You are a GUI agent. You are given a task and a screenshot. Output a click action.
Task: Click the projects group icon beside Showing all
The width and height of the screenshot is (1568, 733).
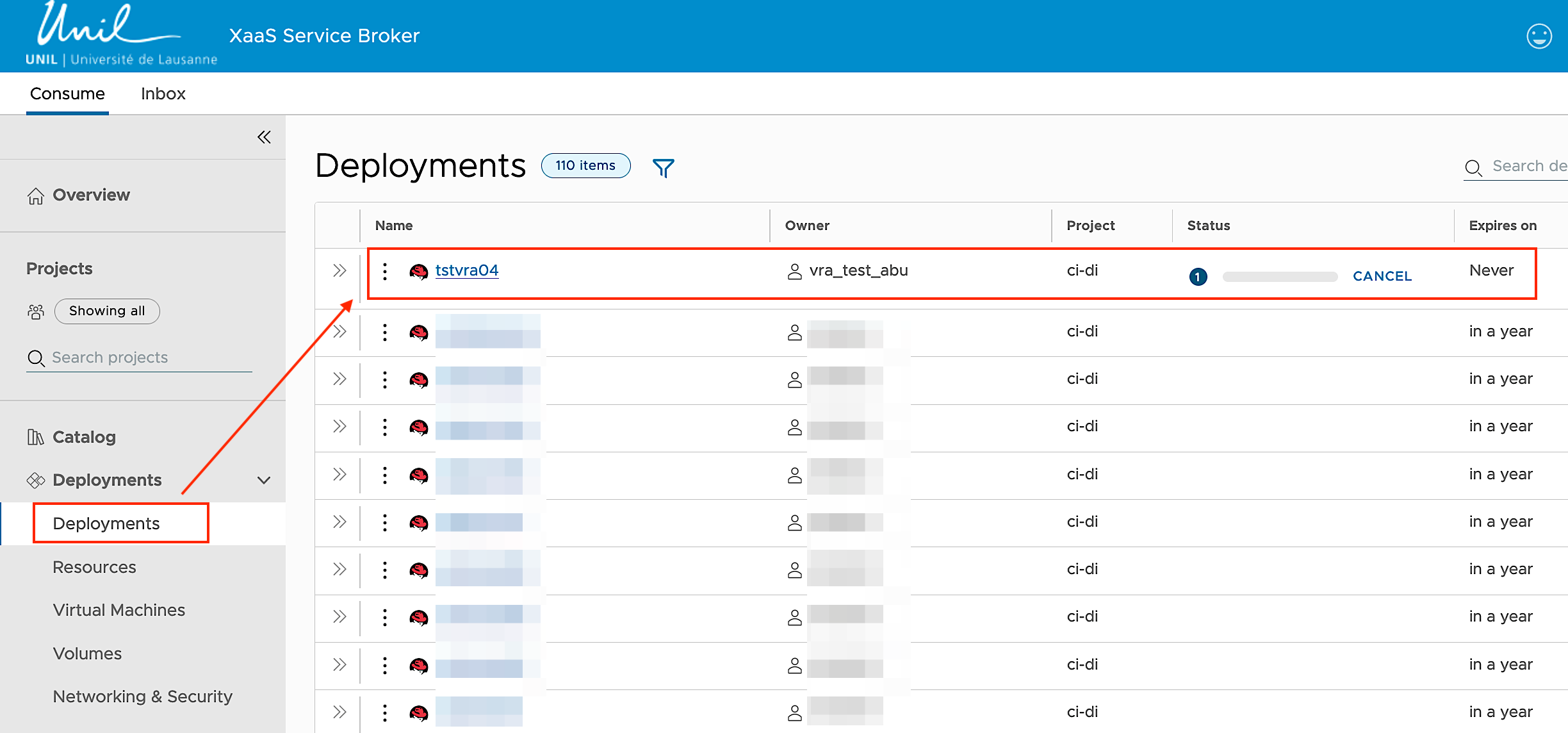[x=36, y=312]
